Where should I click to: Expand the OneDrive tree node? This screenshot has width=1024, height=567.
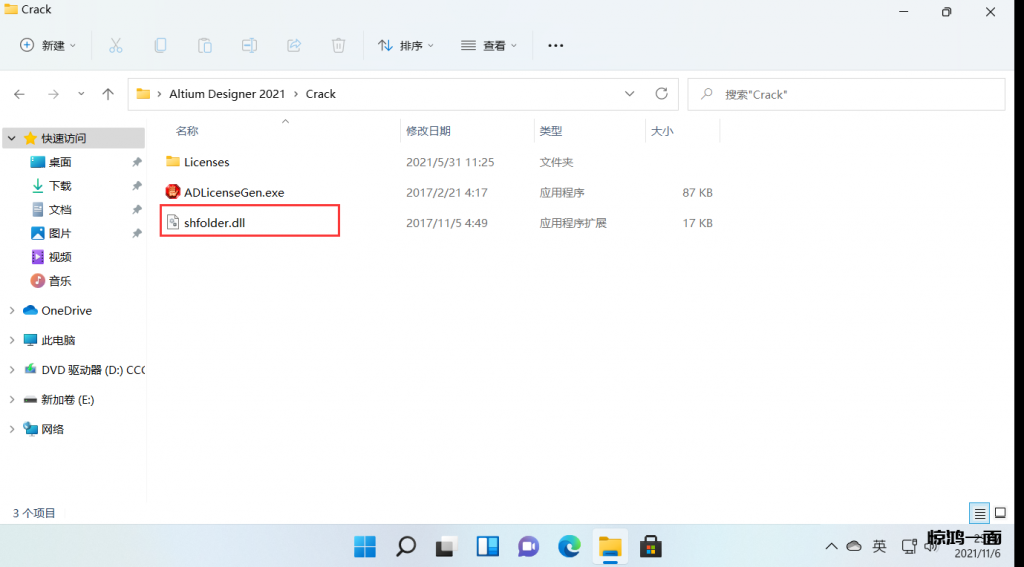(12, 311)
